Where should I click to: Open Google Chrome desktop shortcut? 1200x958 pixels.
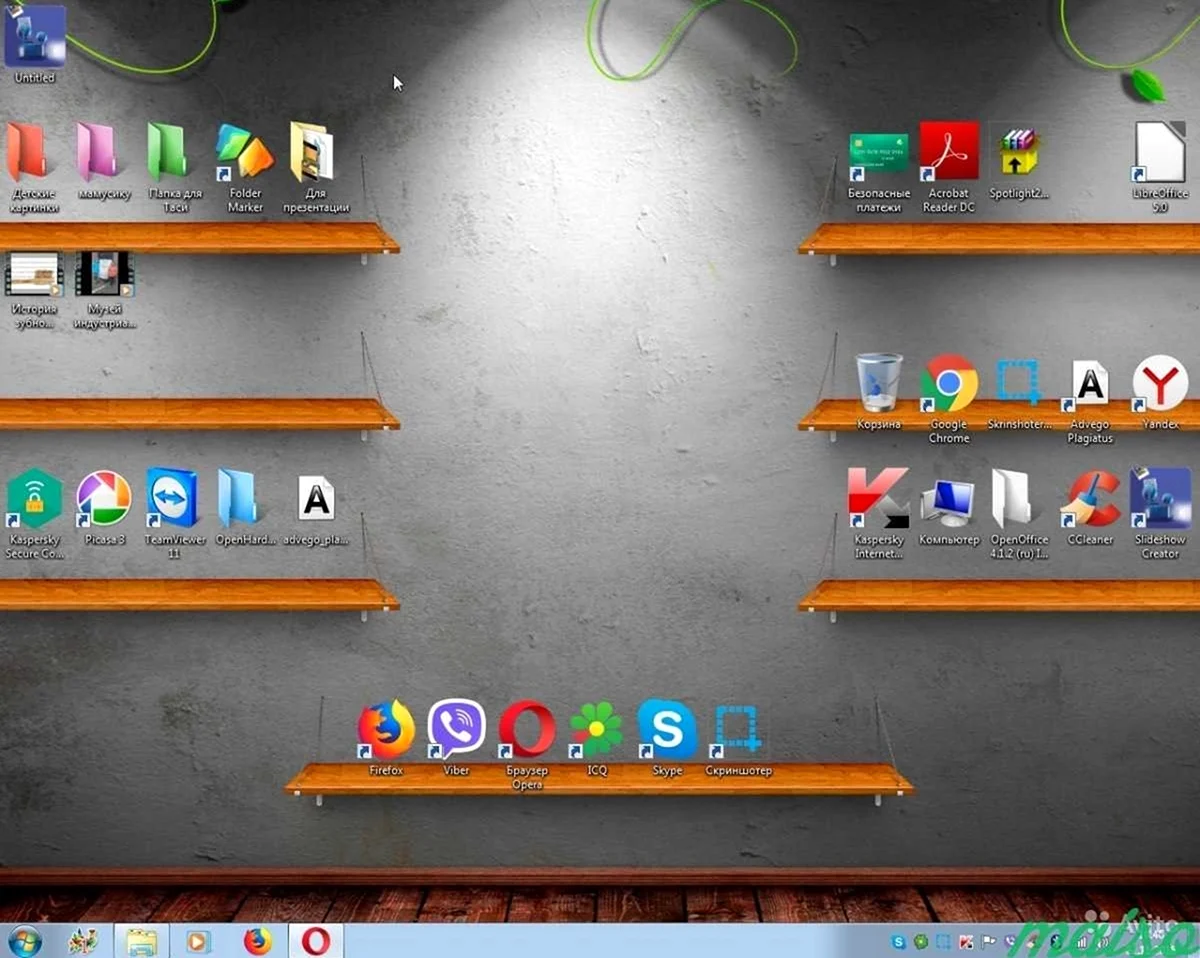coord(949,383)
